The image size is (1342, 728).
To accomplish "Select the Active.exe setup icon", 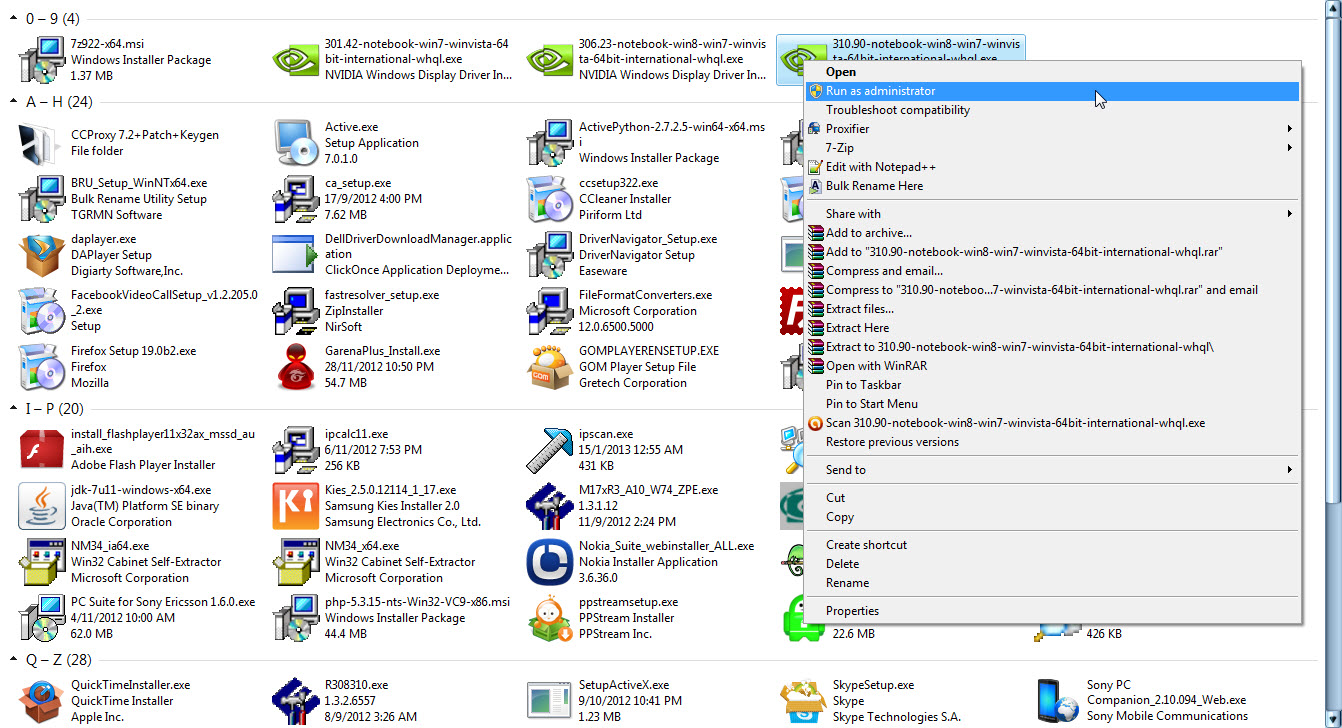I will (295, 143).
